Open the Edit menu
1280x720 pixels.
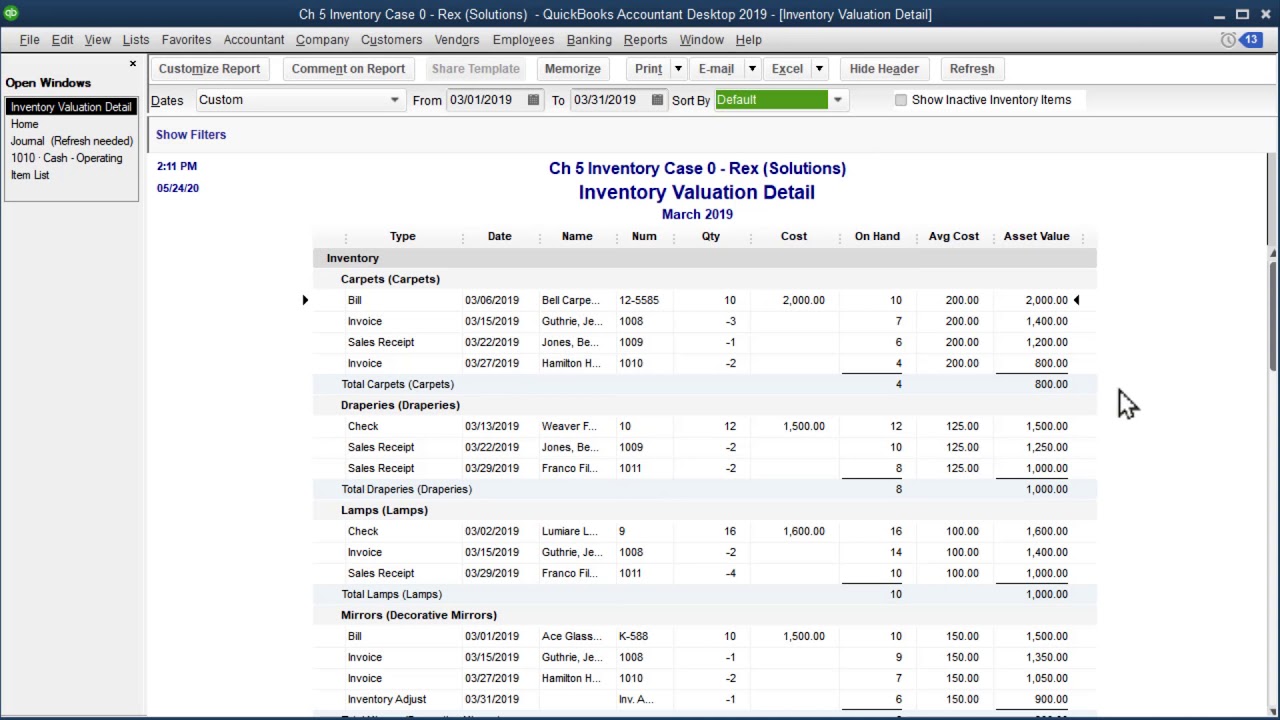coord(62,40)
